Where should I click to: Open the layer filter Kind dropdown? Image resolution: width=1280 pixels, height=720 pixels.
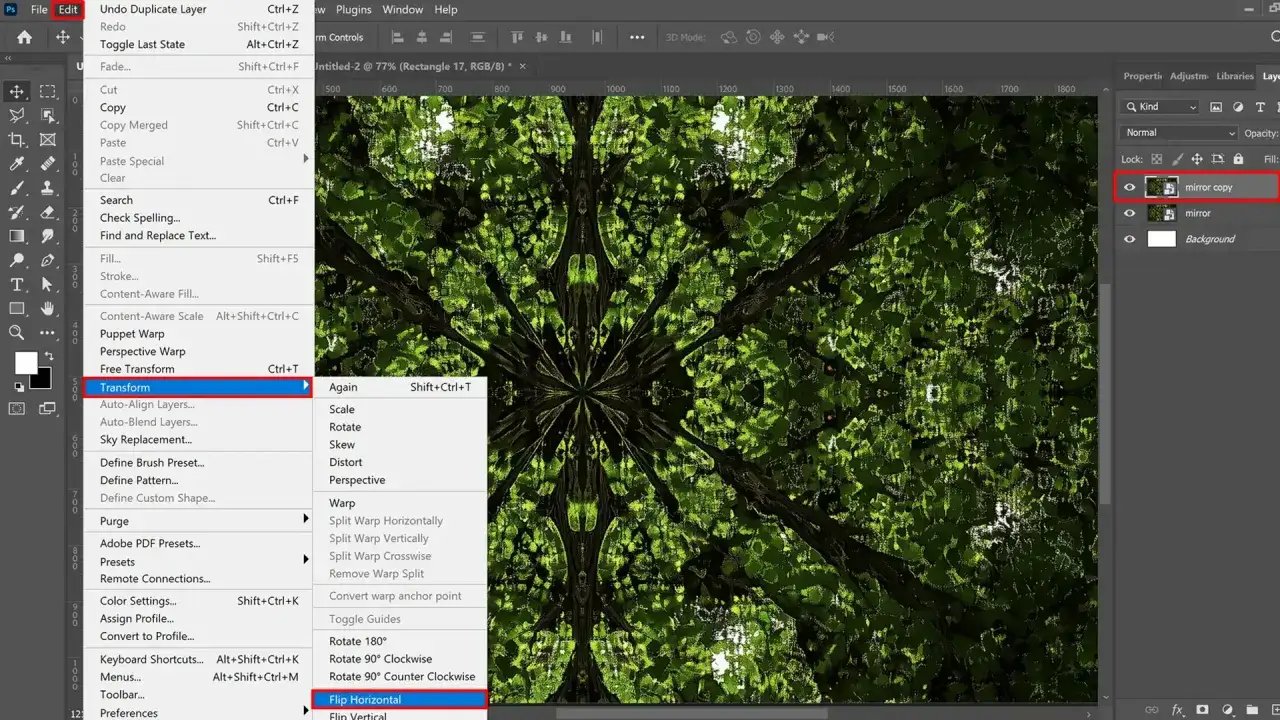pos(1160,107)
